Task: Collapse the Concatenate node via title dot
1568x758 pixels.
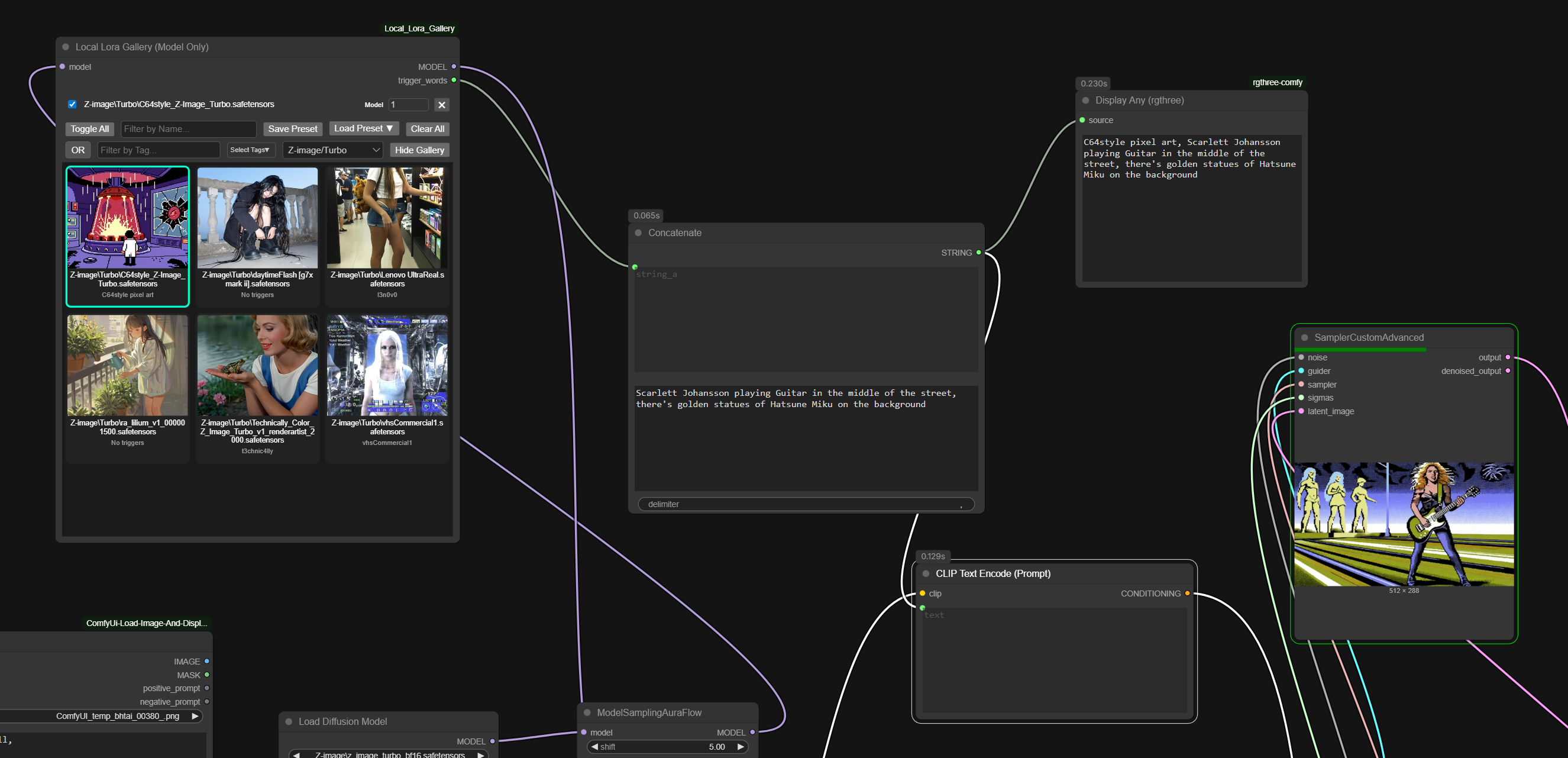Action: 638,233
